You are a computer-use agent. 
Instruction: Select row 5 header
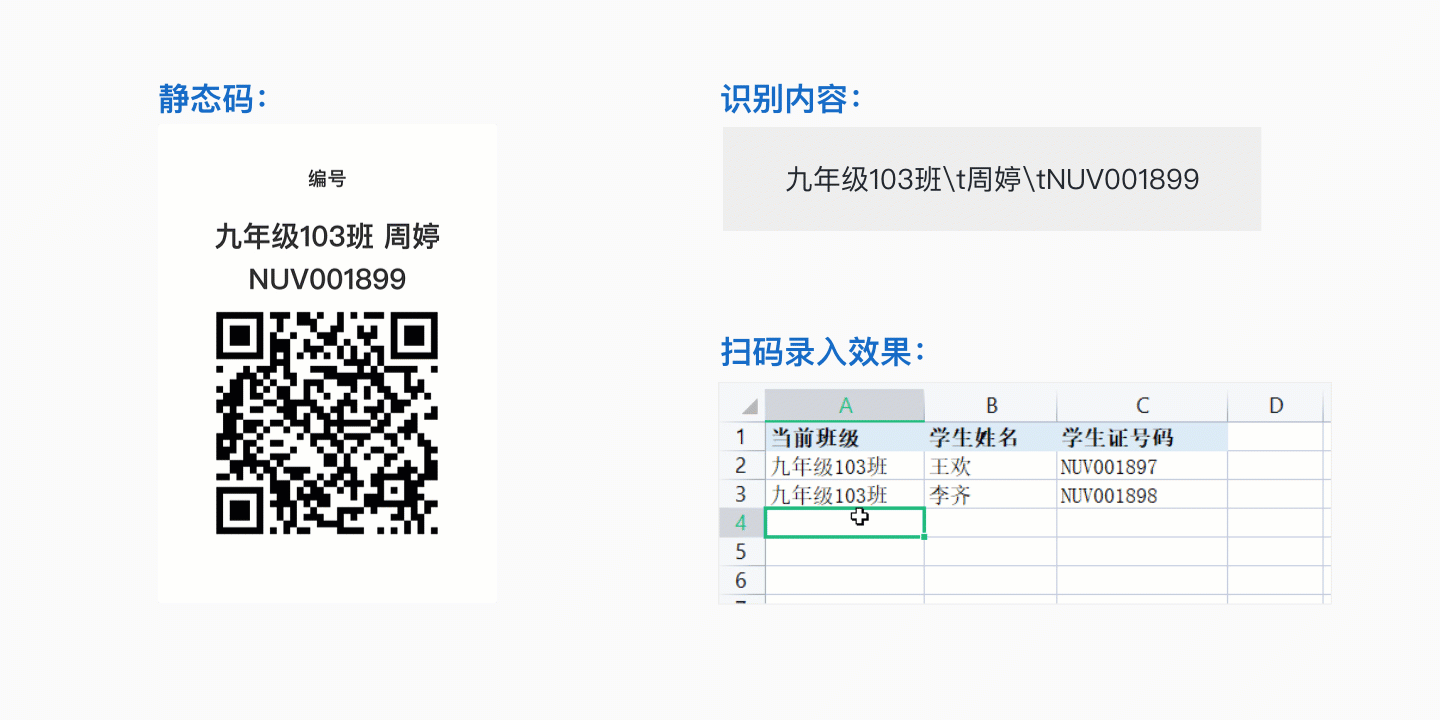tap(741, 552)
